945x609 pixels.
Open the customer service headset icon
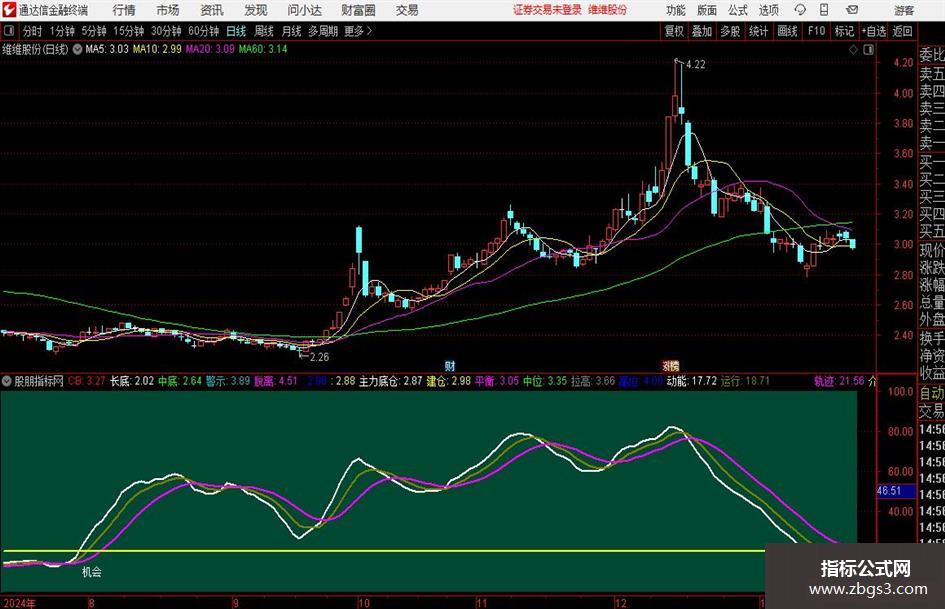[800, 10]
